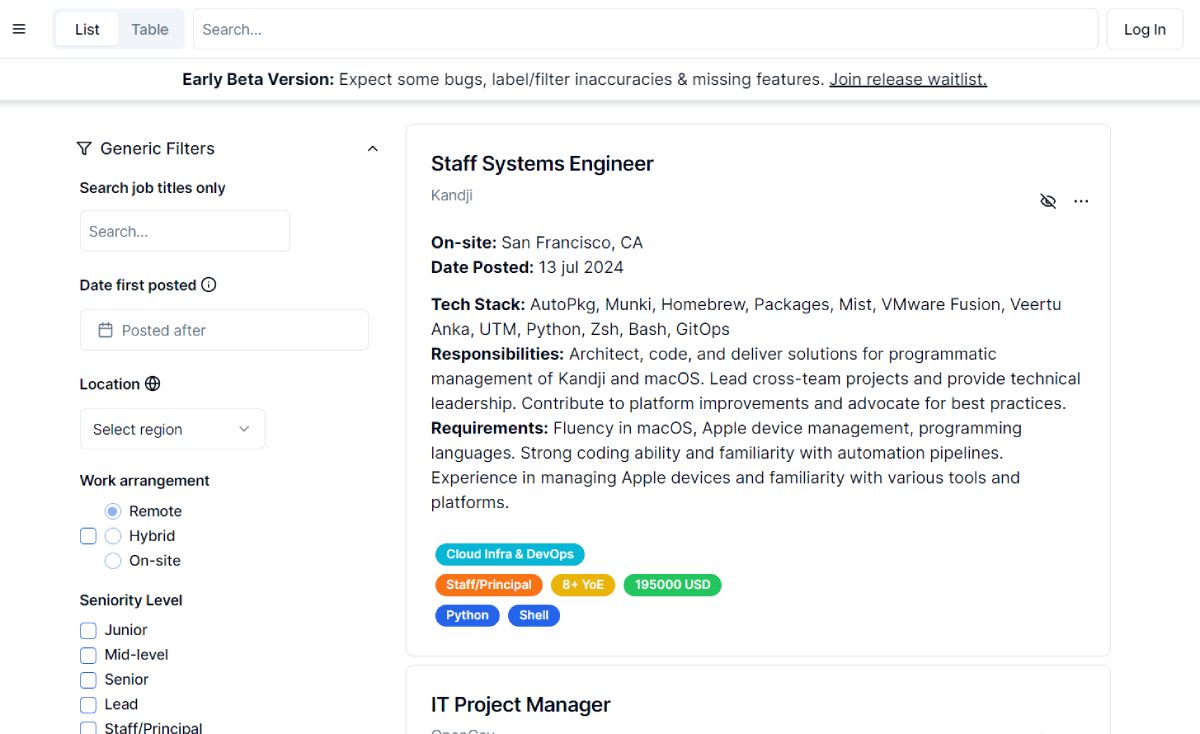Open the hamburger menu

(19, 29)
